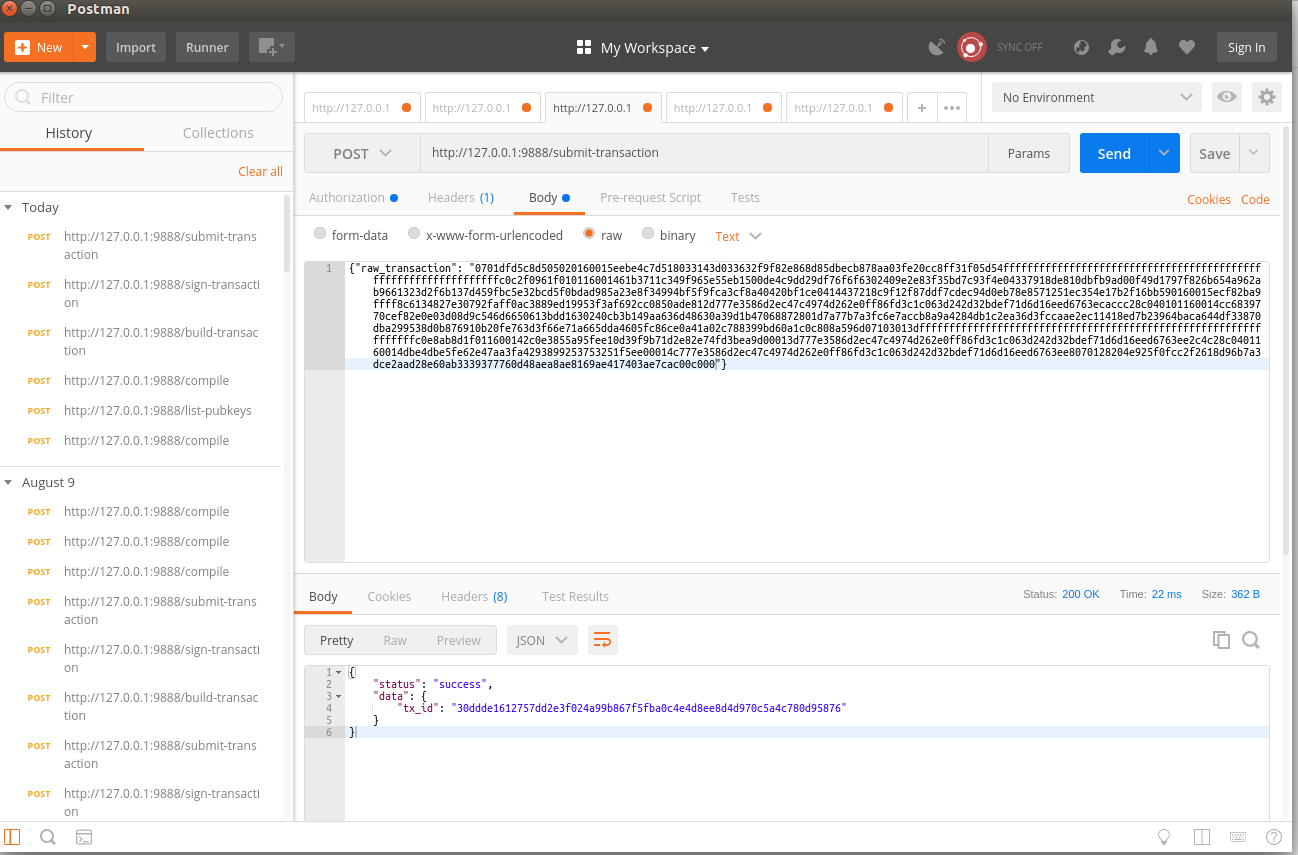Image resolution: width=1298 pixels, height=855 pixels.
Task: Open the Postman console icon
Action: coord(84,837)
